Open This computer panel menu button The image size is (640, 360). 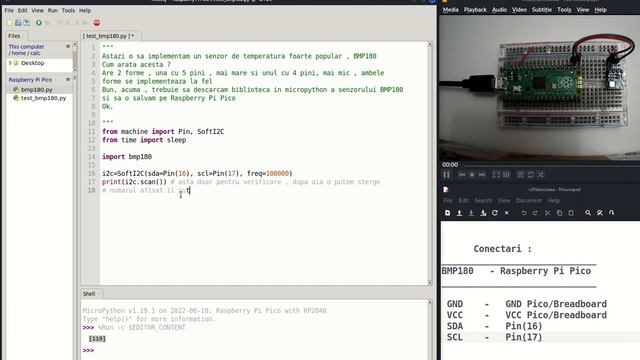click(68, 47)
